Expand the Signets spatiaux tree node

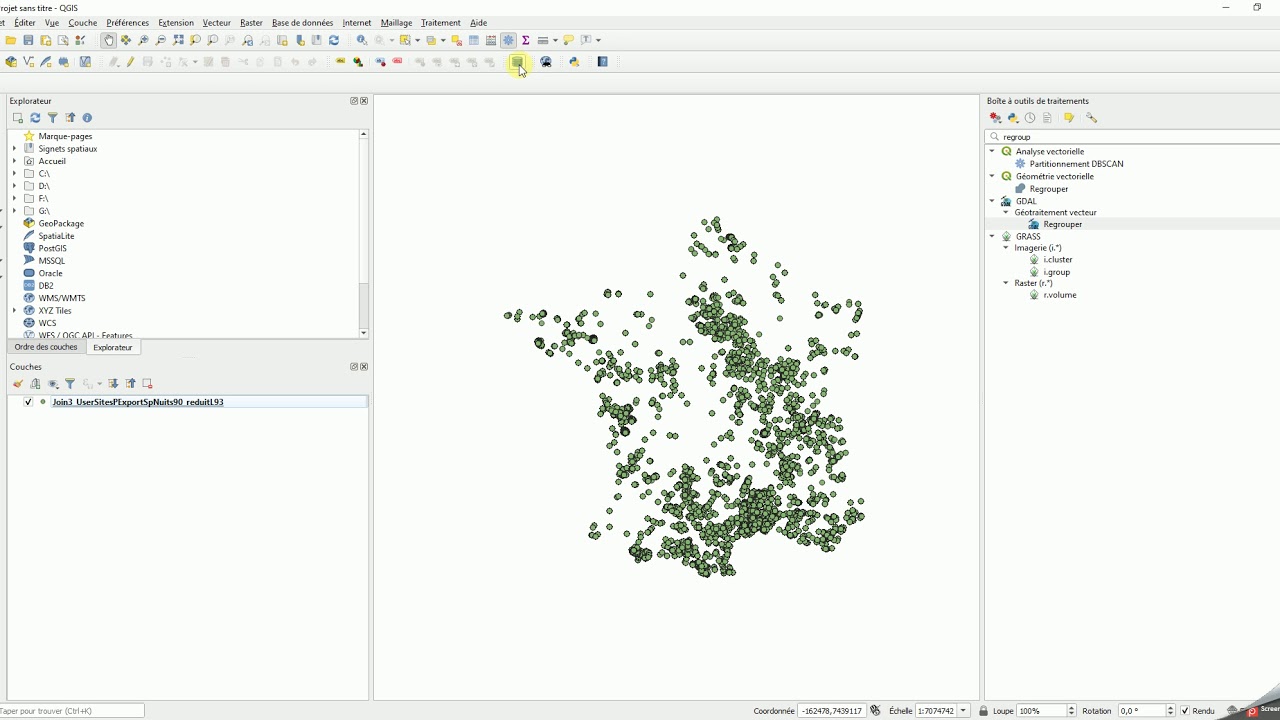point(15,149)
